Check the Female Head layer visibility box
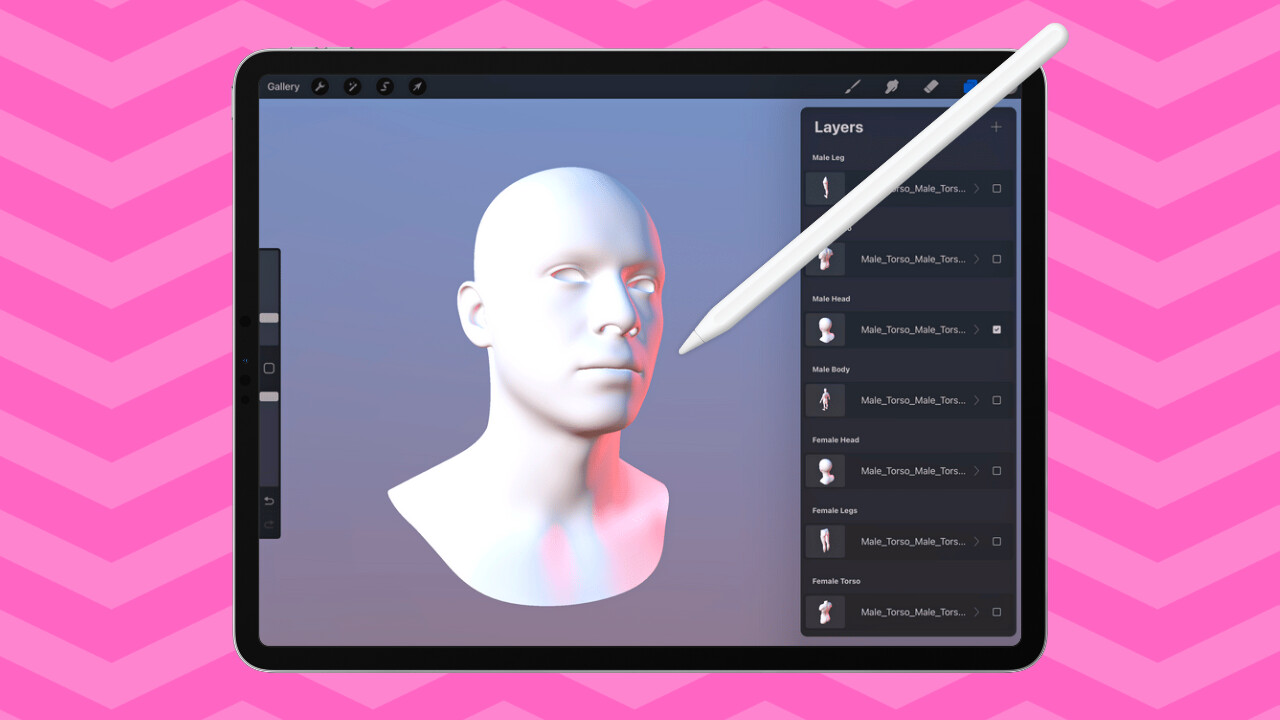The width and height of the screenshot is (1280, 720). [997, 470]
